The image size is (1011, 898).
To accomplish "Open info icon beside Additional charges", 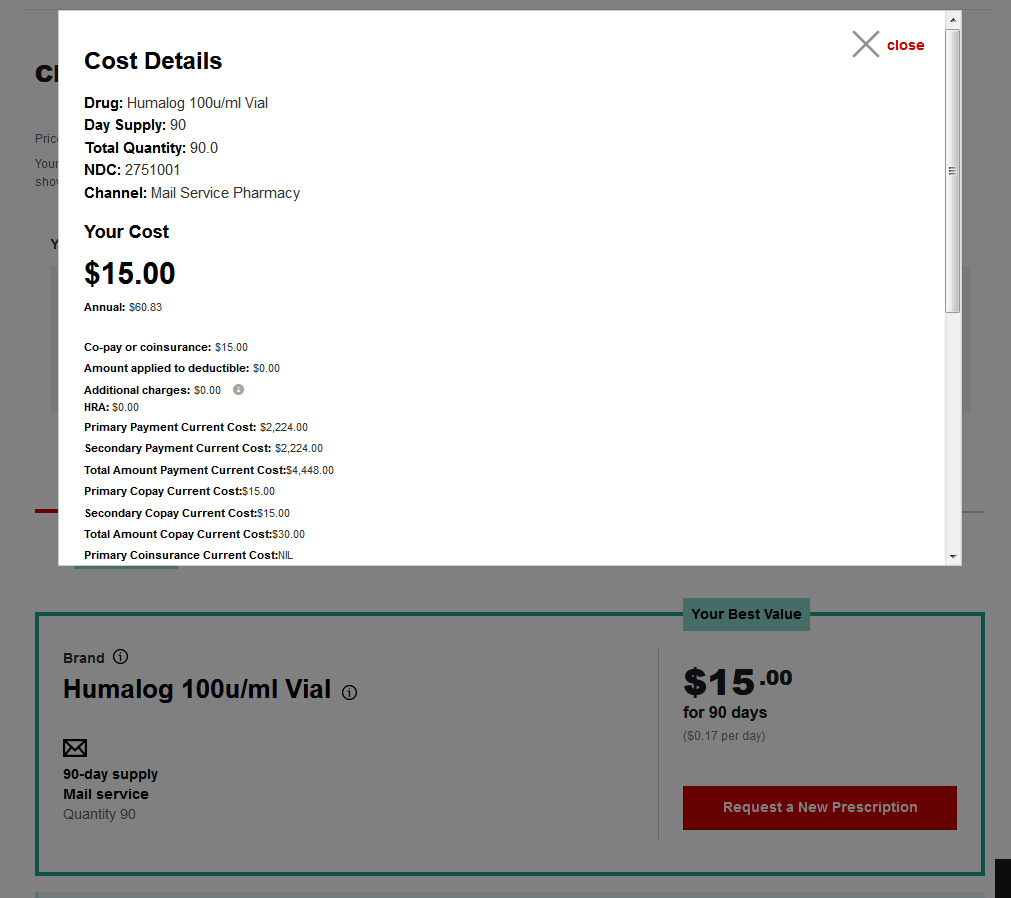I will 239,389.
